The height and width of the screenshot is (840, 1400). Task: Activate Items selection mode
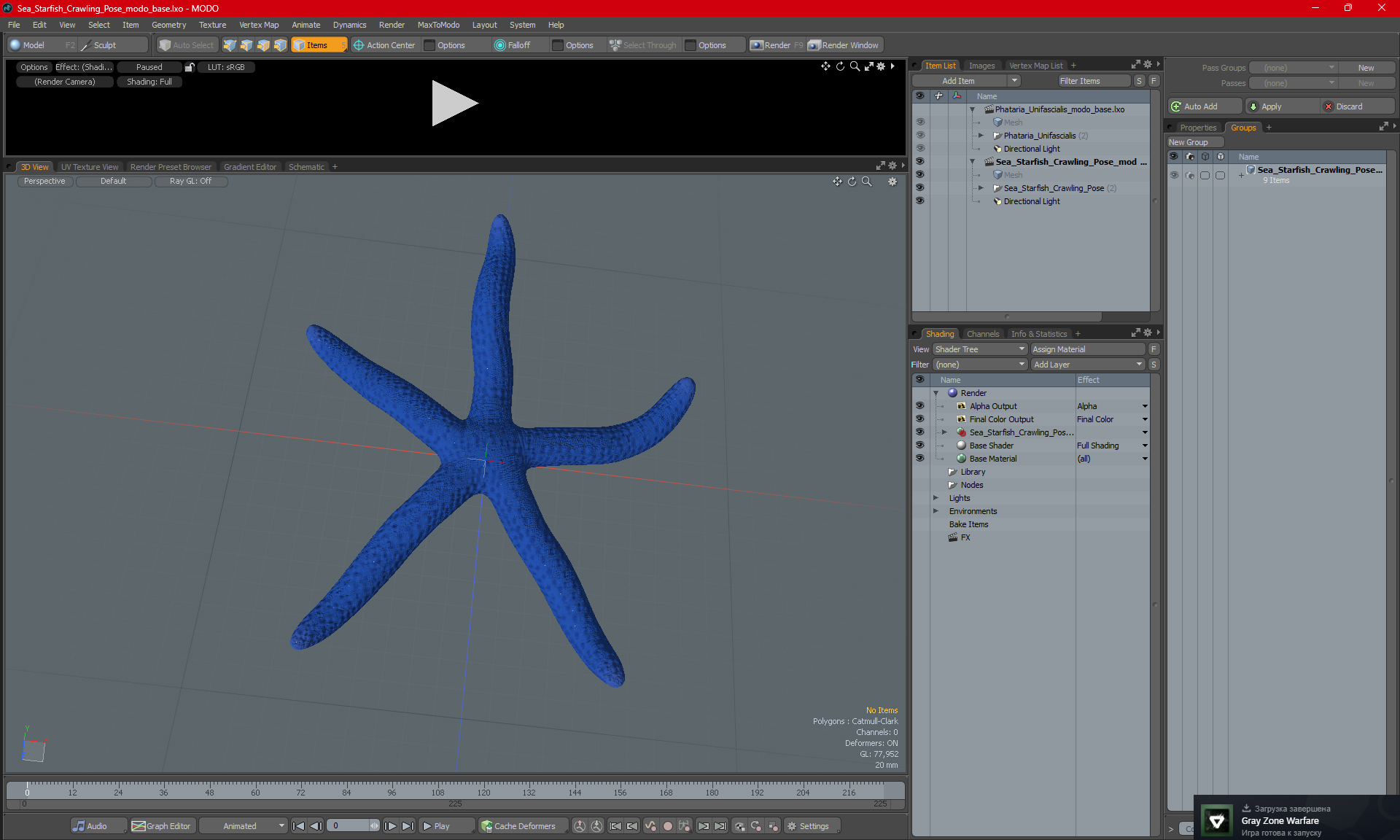click(319, 45)
